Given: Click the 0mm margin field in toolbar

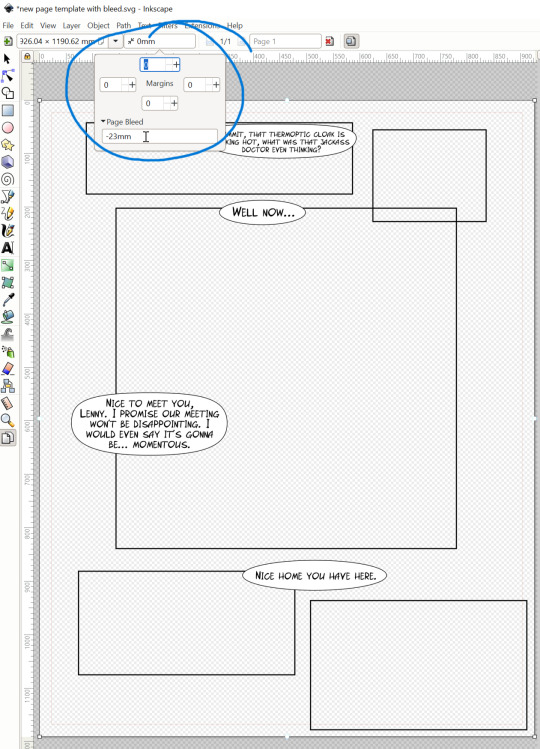Looking at the screenshot, I should (x=160, y=42).
